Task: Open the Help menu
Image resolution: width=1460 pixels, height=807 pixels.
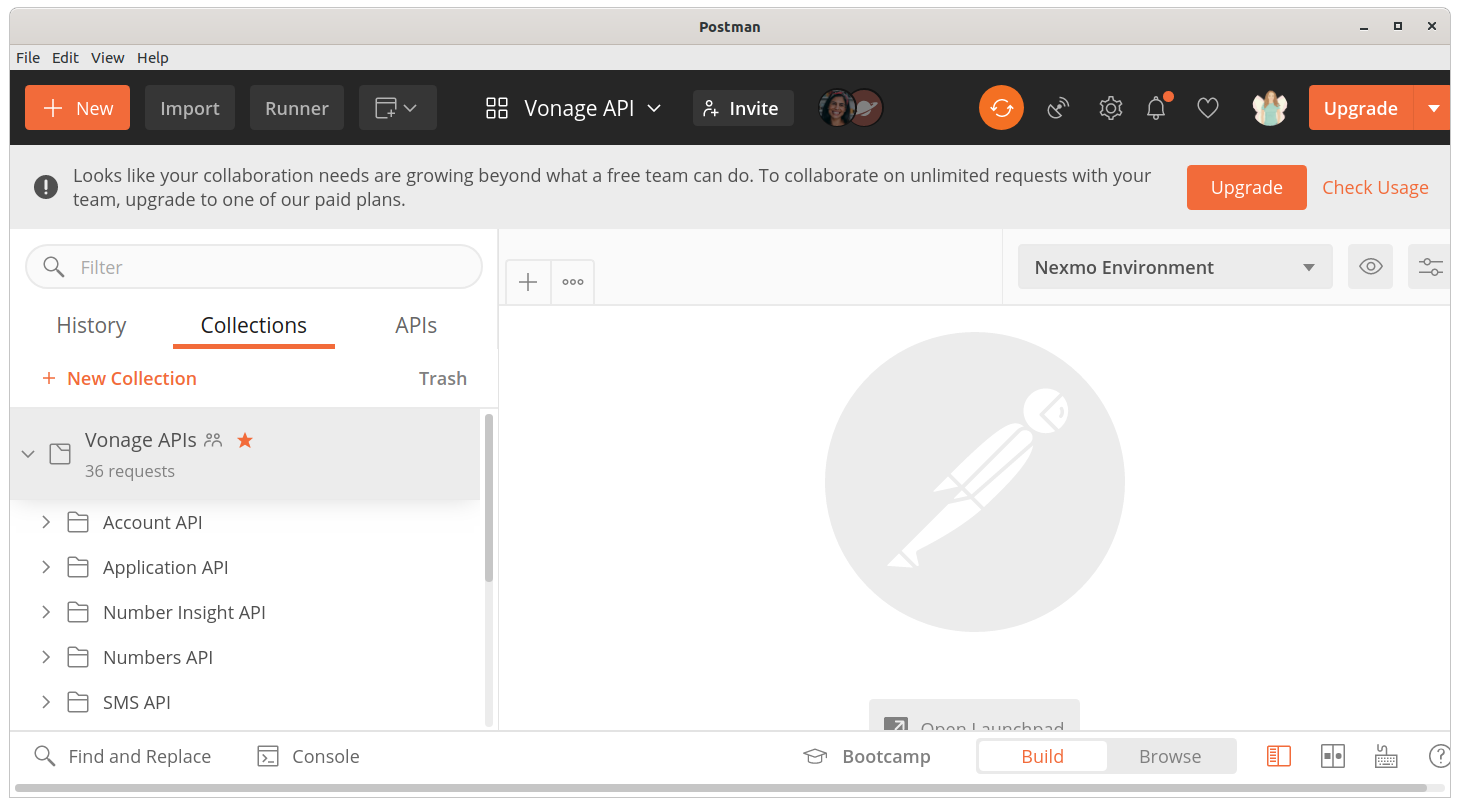Action: coord(153,58)
